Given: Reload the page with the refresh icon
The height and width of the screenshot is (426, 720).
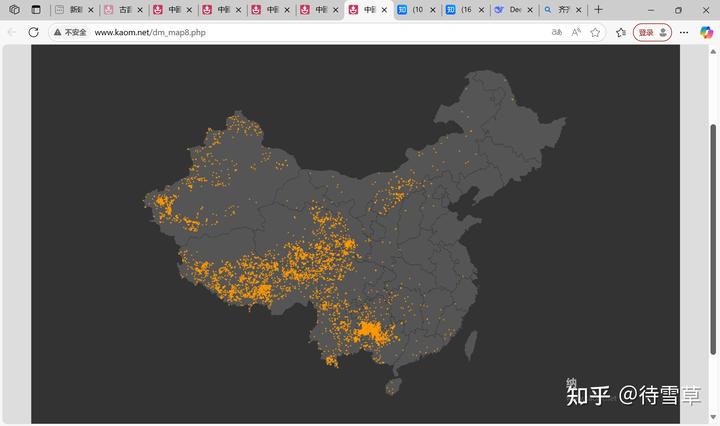Looking at the screenshot, I should click(34, 32).
